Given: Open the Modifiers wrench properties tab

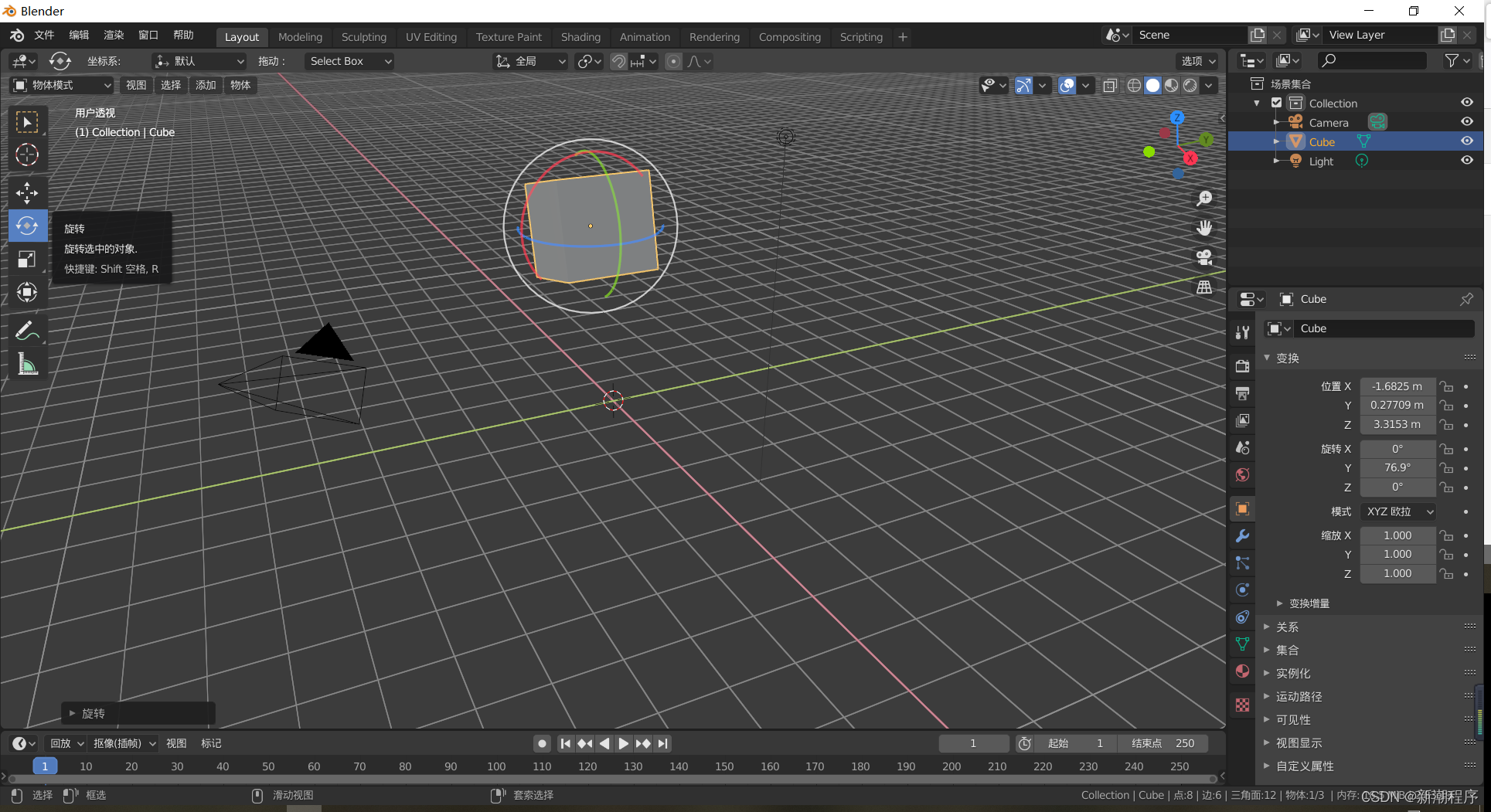Looking at the screenshot, I should (x=1242, y=535).
